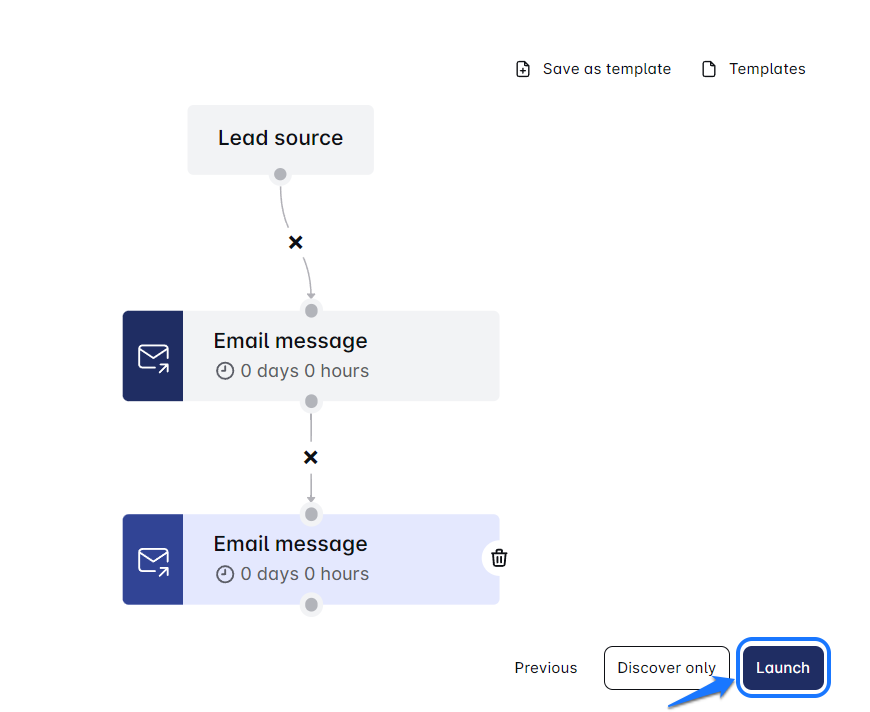Remove connection between the two email steps
This screenshot has width=870, height=712.
(311, 457)
